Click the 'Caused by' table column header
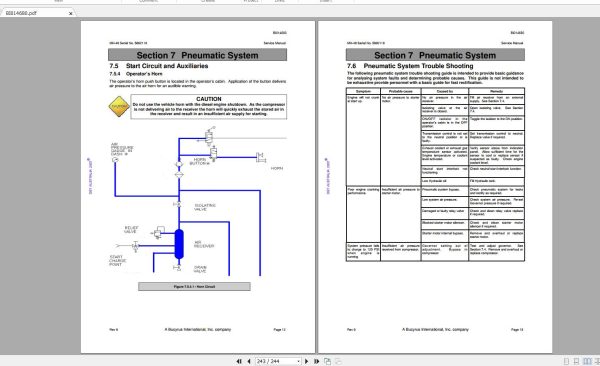 pos(445,92)
